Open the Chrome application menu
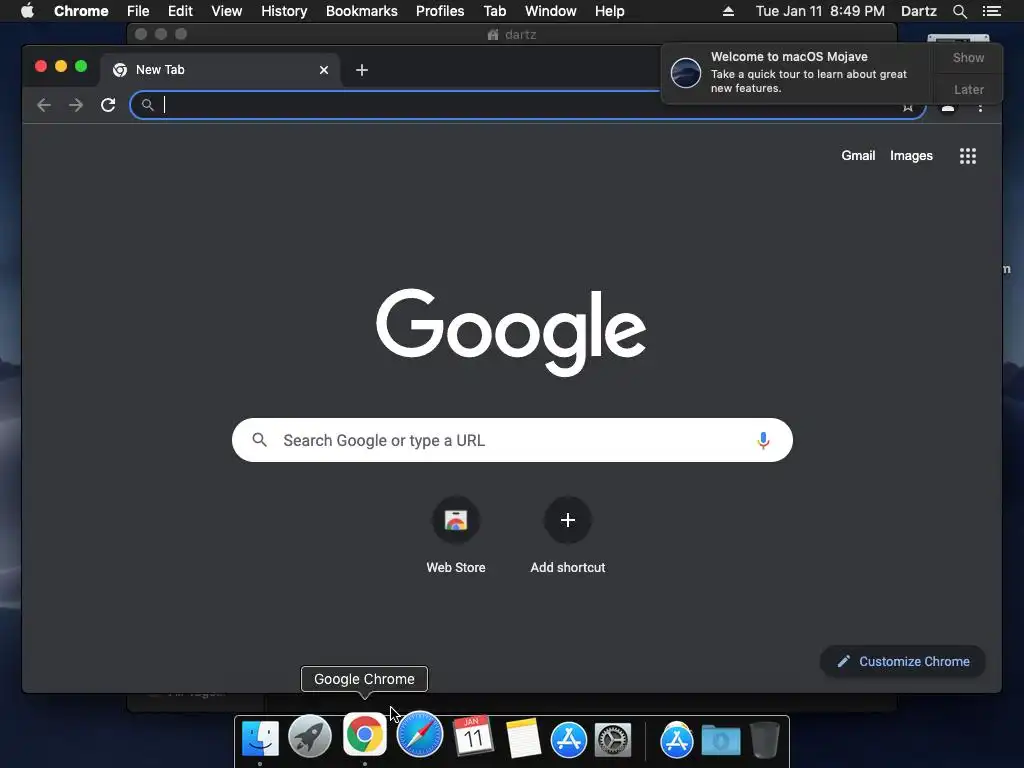 (81, 11)
